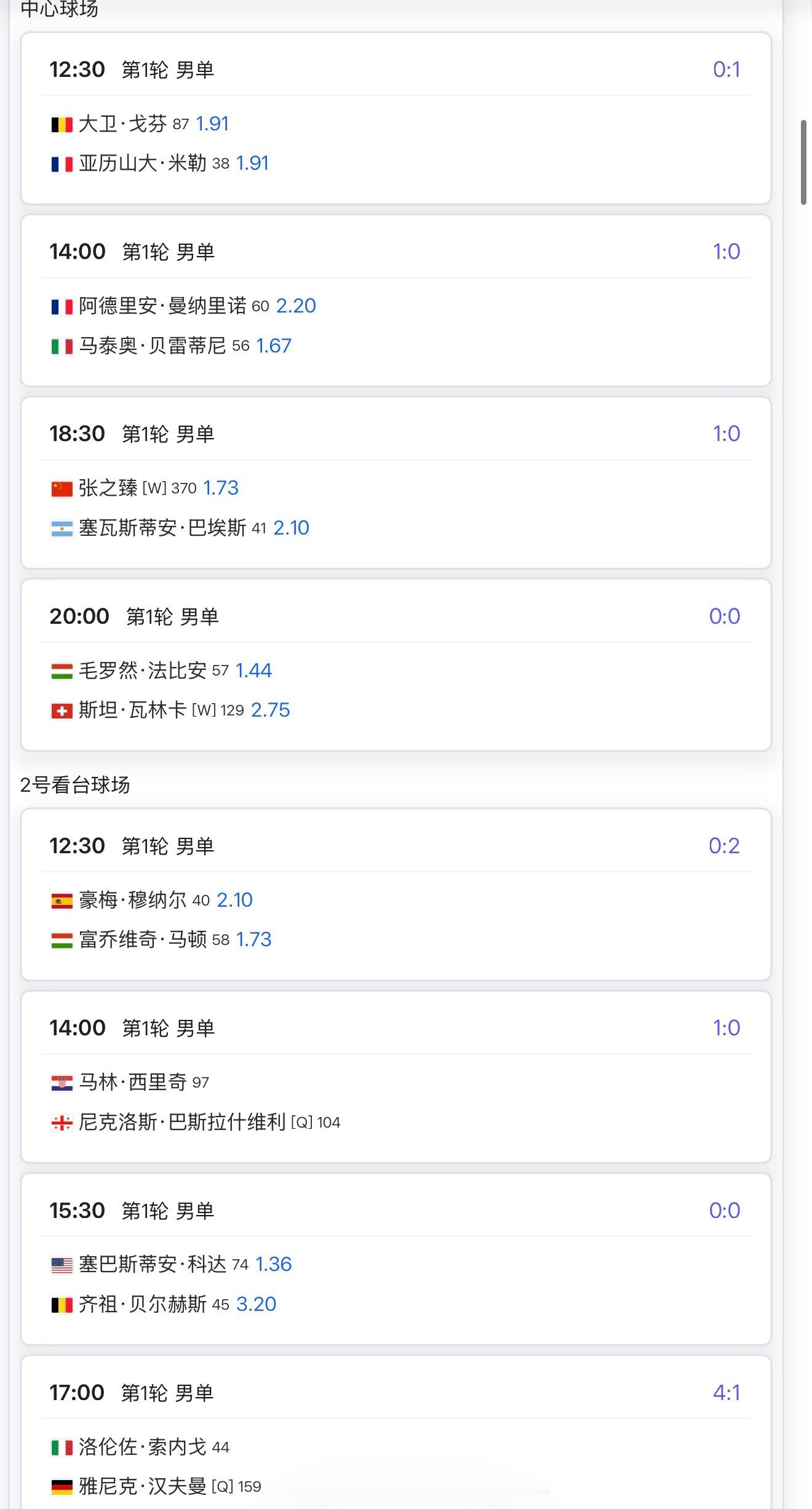
Task: Open the 20:00 第1轮 男单 match card
Action: pyautogui.click(x=396, y=665)
